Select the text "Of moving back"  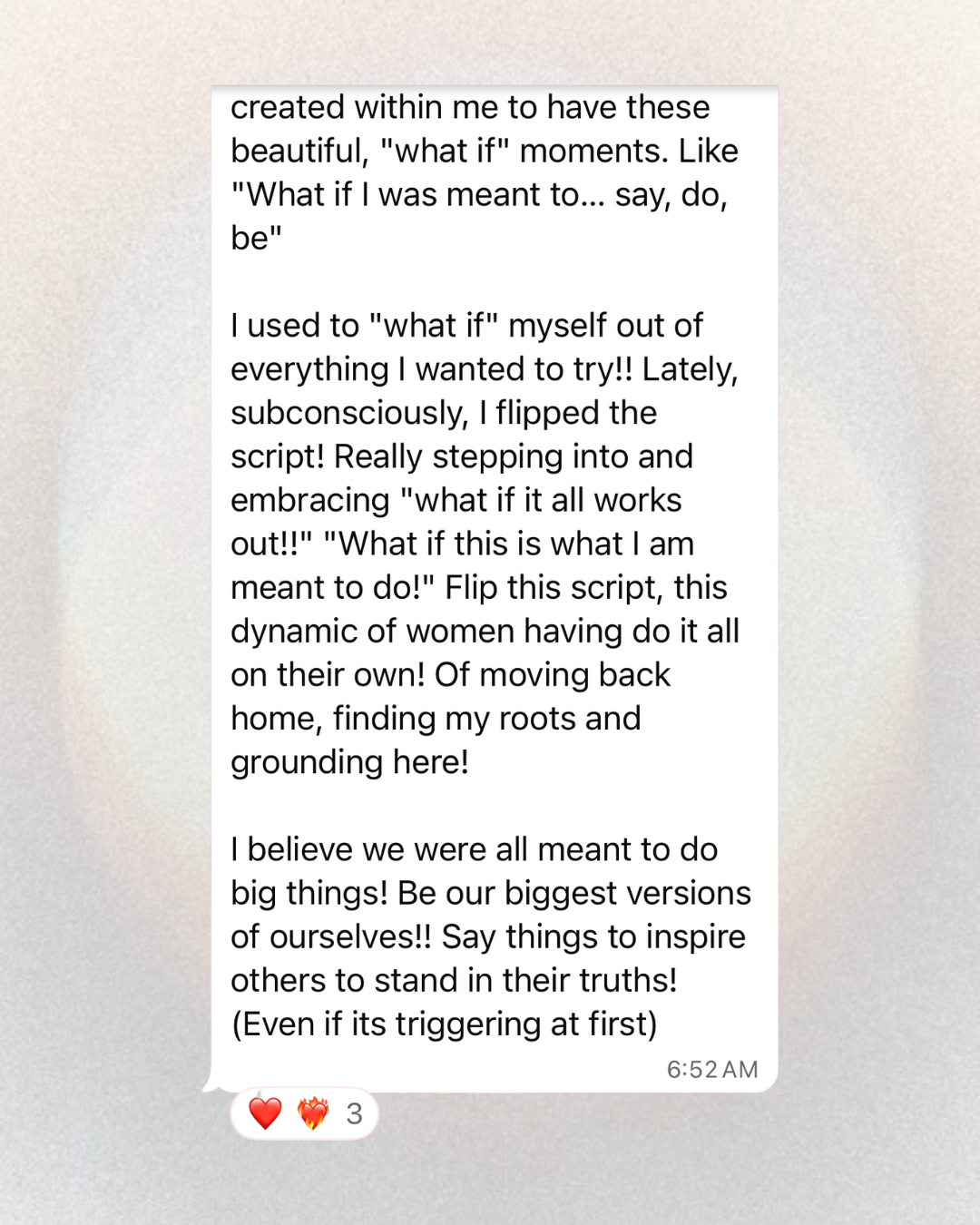click(x=552, y=674)
